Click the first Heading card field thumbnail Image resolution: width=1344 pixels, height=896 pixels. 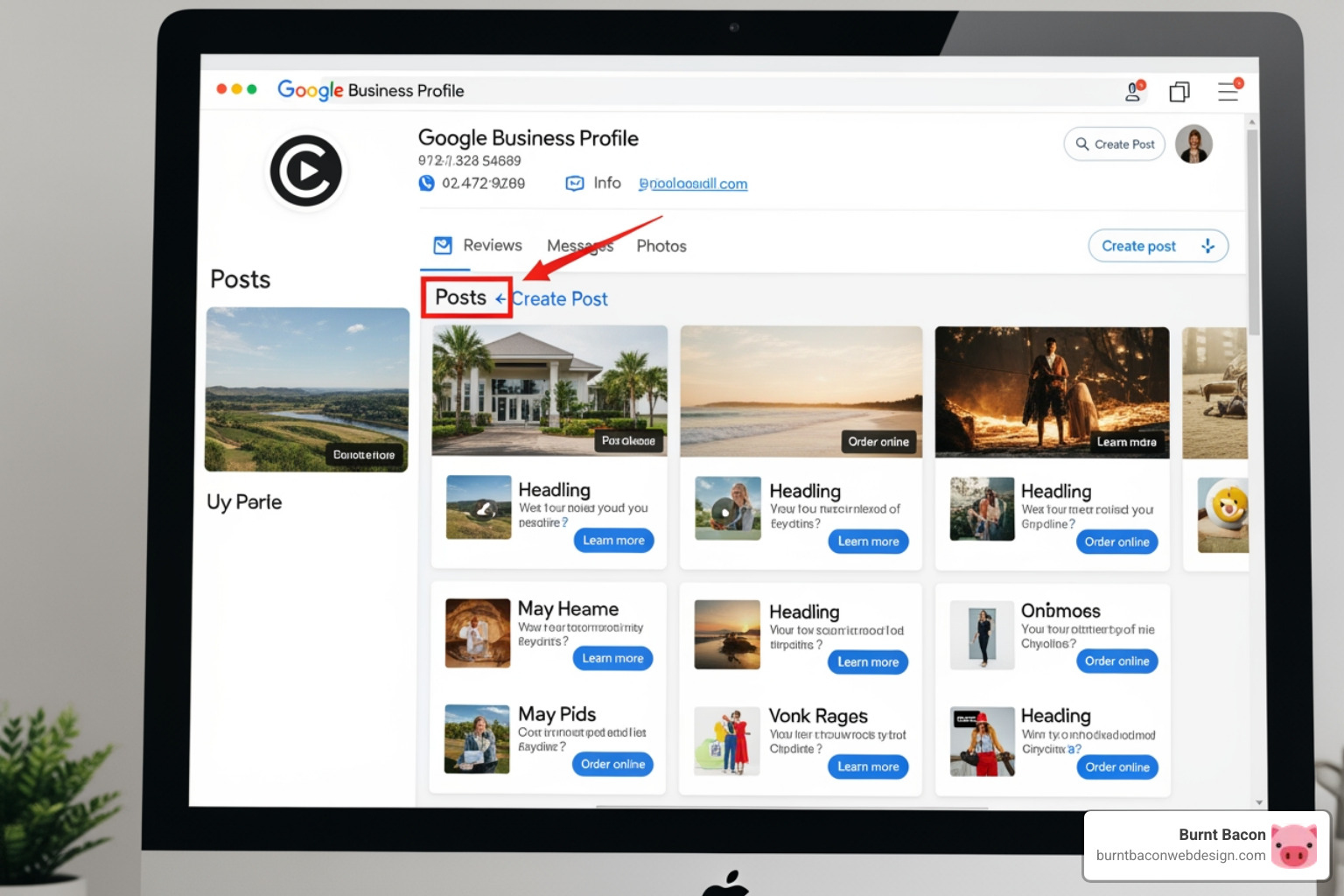pyautogui.click(x=479, y=507)
